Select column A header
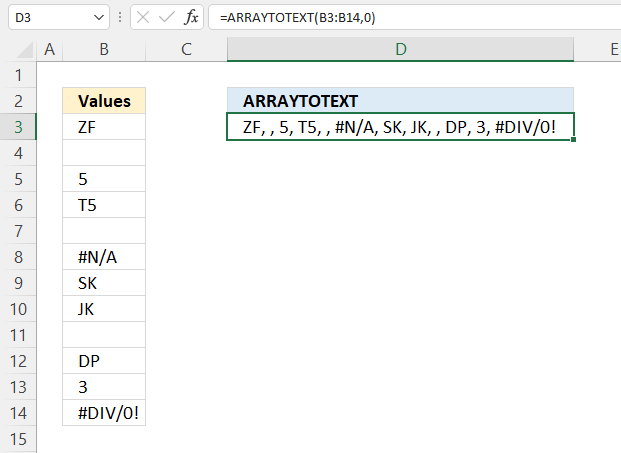621x453 pixels. pos(49,49)
